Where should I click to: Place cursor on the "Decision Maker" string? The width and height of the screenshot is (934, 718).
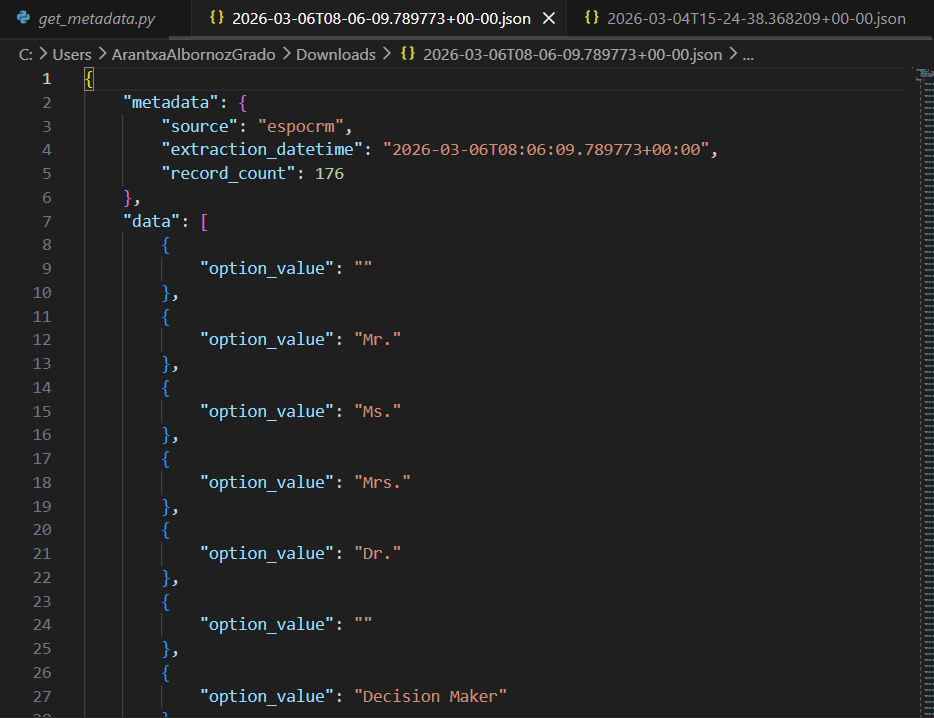[430, 696]
